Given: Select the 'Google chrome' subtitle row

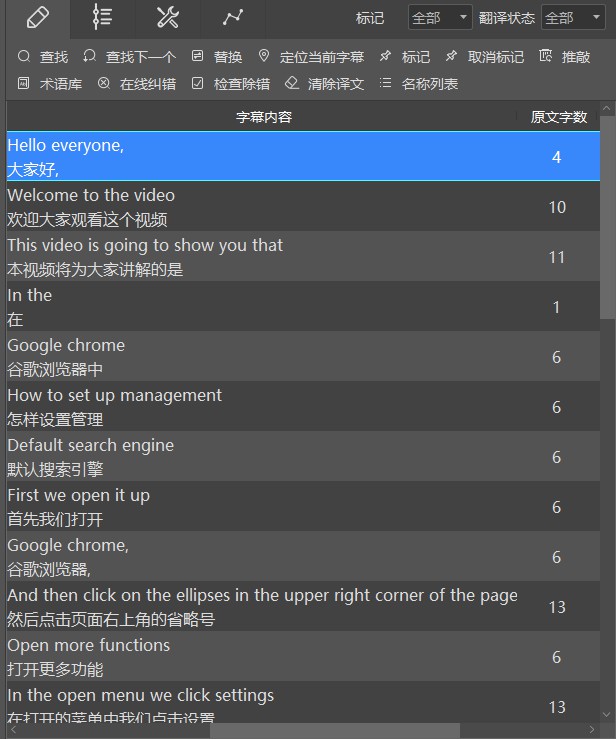Looking at the screenshot, I should pos(260,357).
